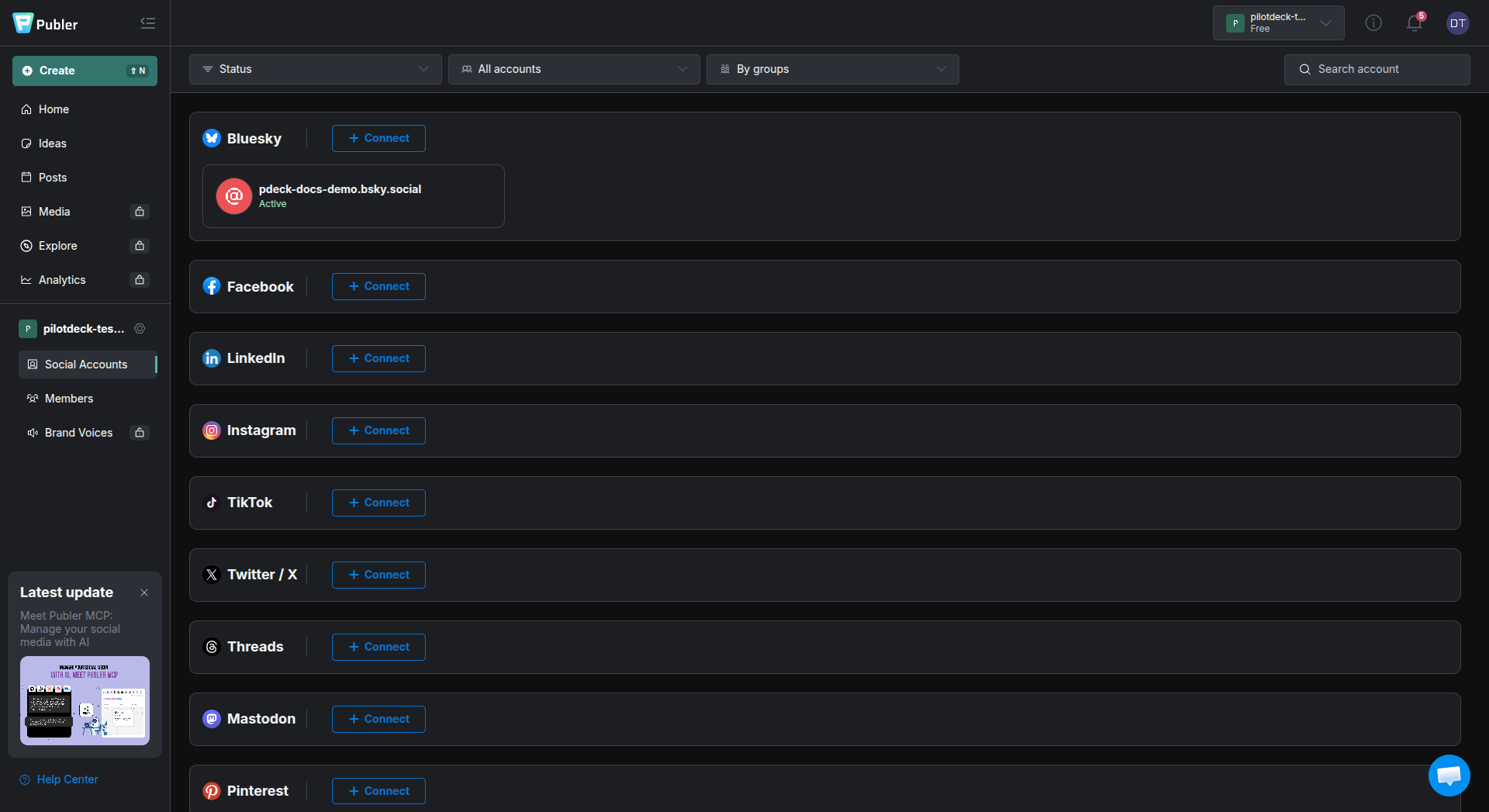Click the Publer logo
Screen dimensions: 1489x812
click(45, 23)
